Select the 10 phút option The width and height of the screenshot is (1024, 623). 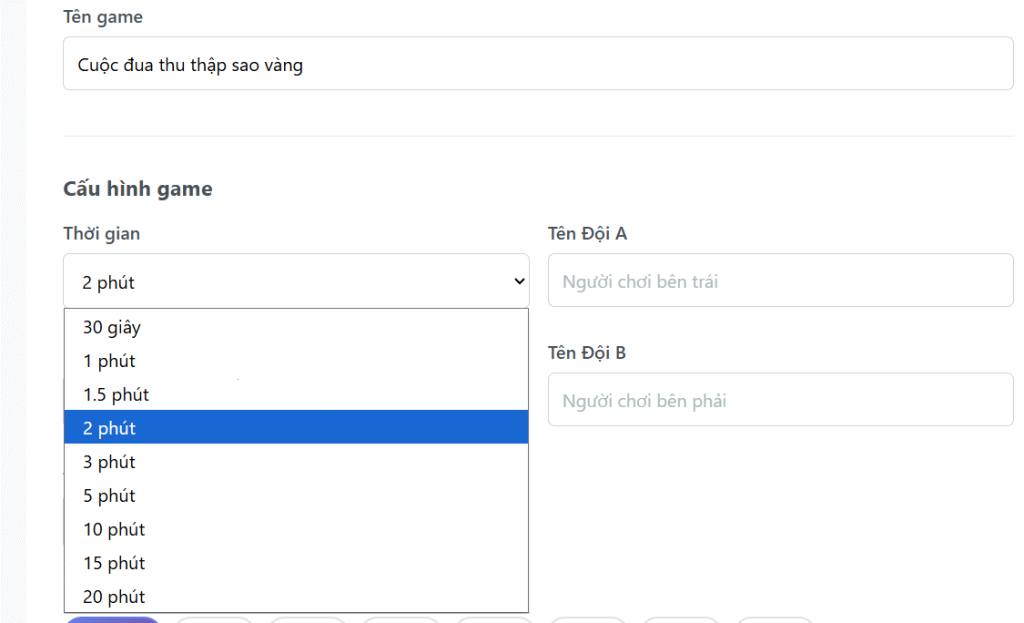click(x=296, y=529)
